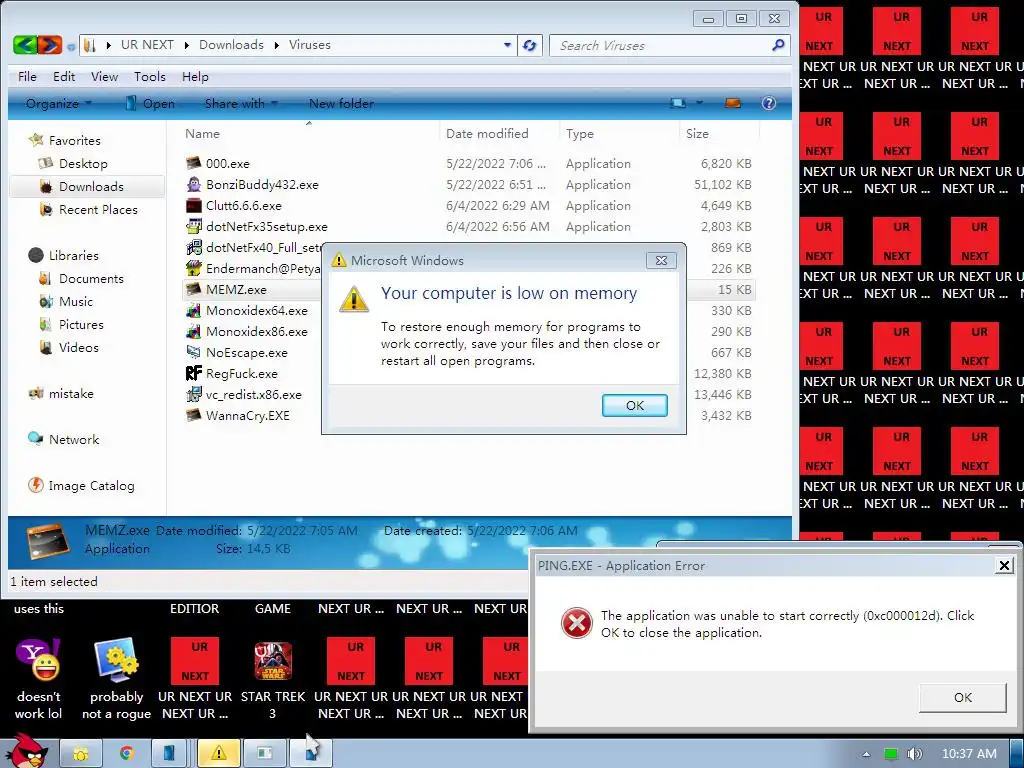Click the change view icon in toolbar
This screenshot has width=1024, height=768.
coord(679,103)
